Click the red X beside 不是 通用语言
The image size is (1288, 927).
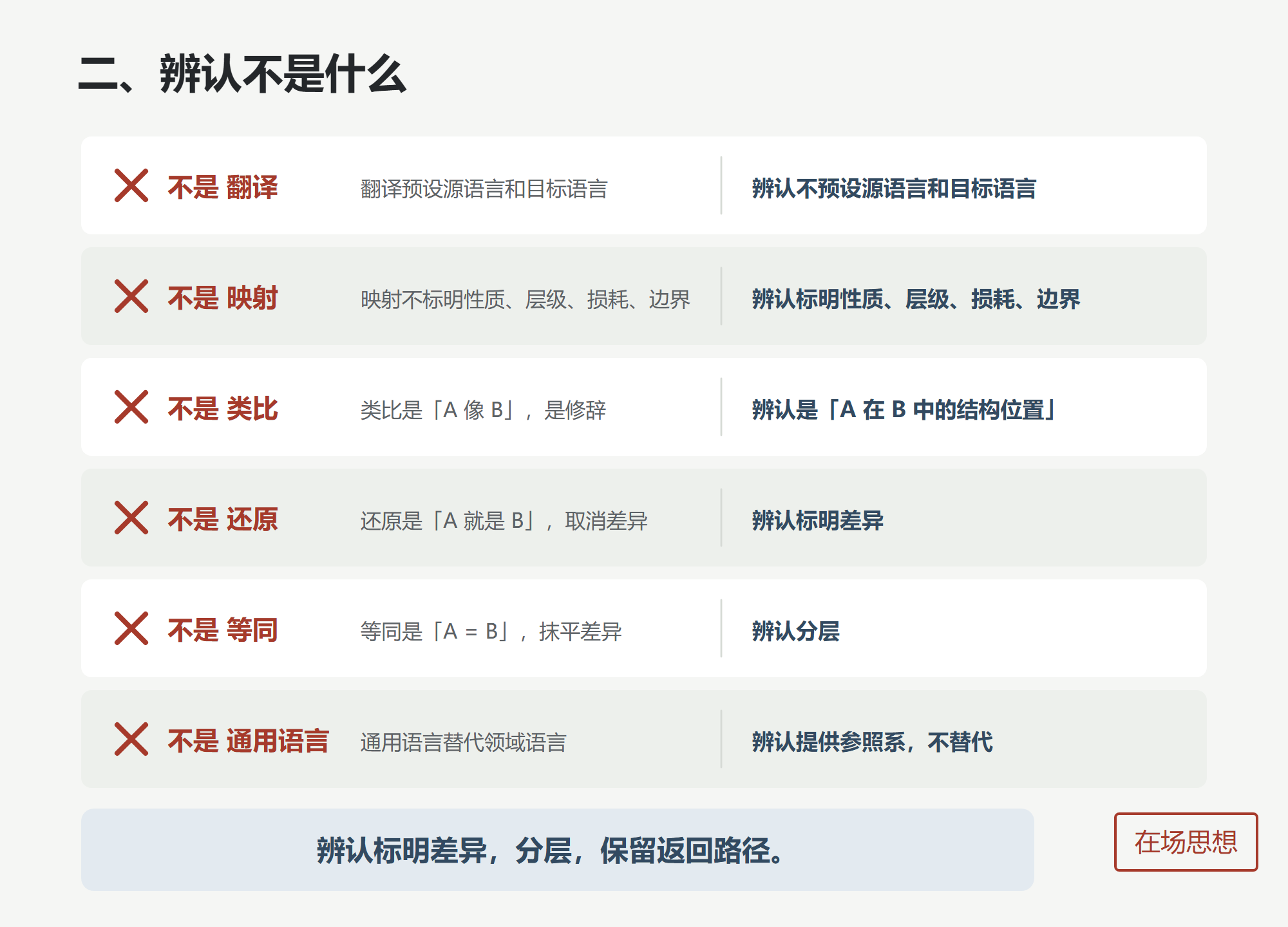point(131,739)
